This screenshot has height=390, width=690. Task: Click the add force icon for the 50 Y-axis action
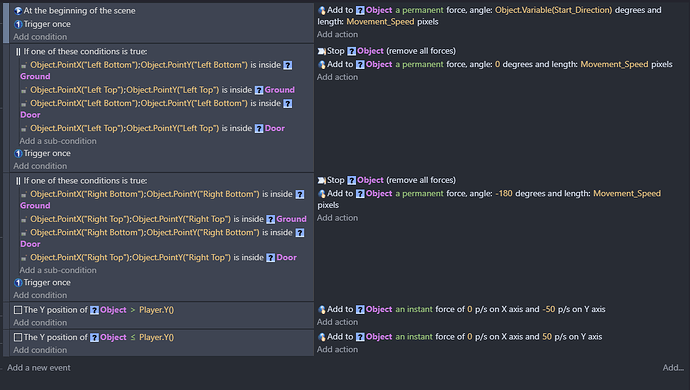[322, 337]
